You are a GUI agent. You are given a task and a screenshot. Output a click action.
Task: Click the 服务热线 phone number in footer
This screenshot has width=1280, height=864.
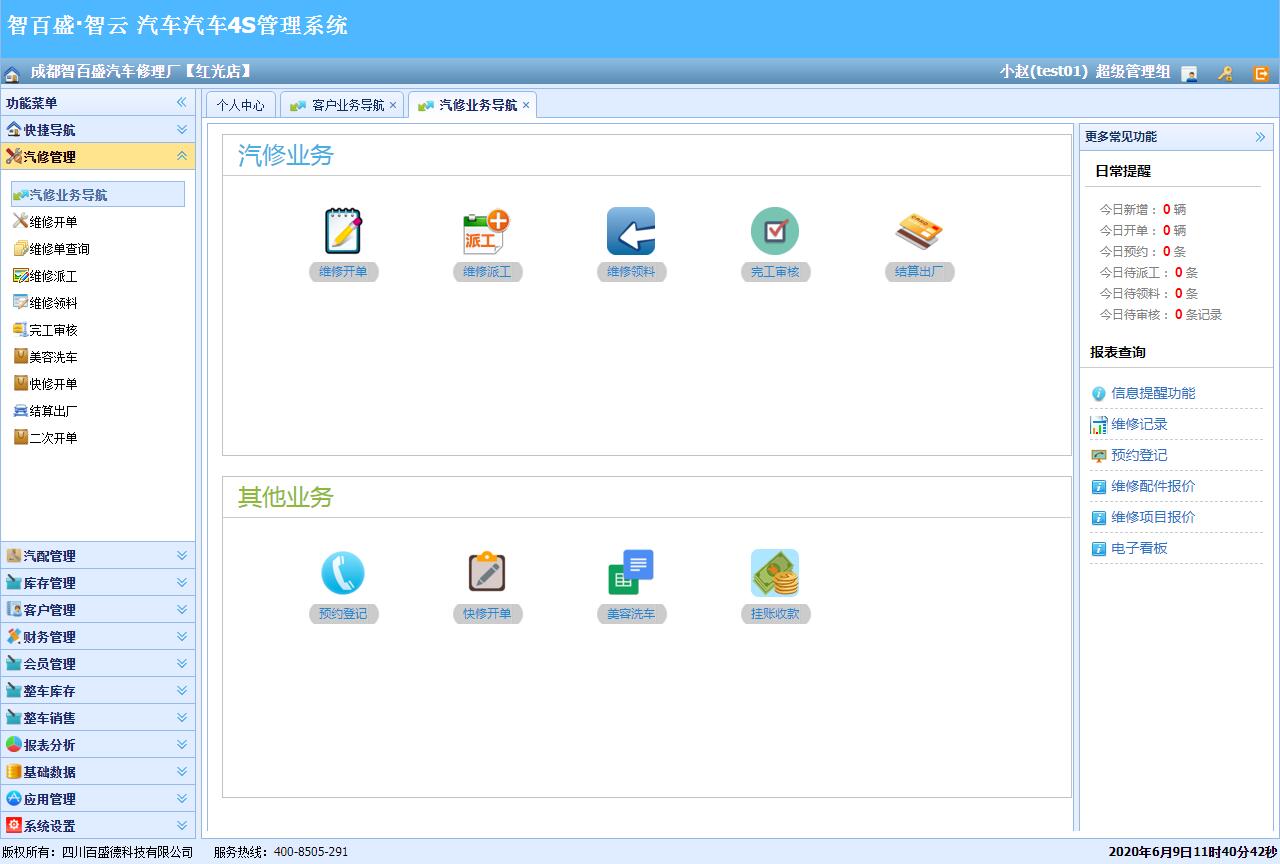pyautogui.click(x=311, y=852)
